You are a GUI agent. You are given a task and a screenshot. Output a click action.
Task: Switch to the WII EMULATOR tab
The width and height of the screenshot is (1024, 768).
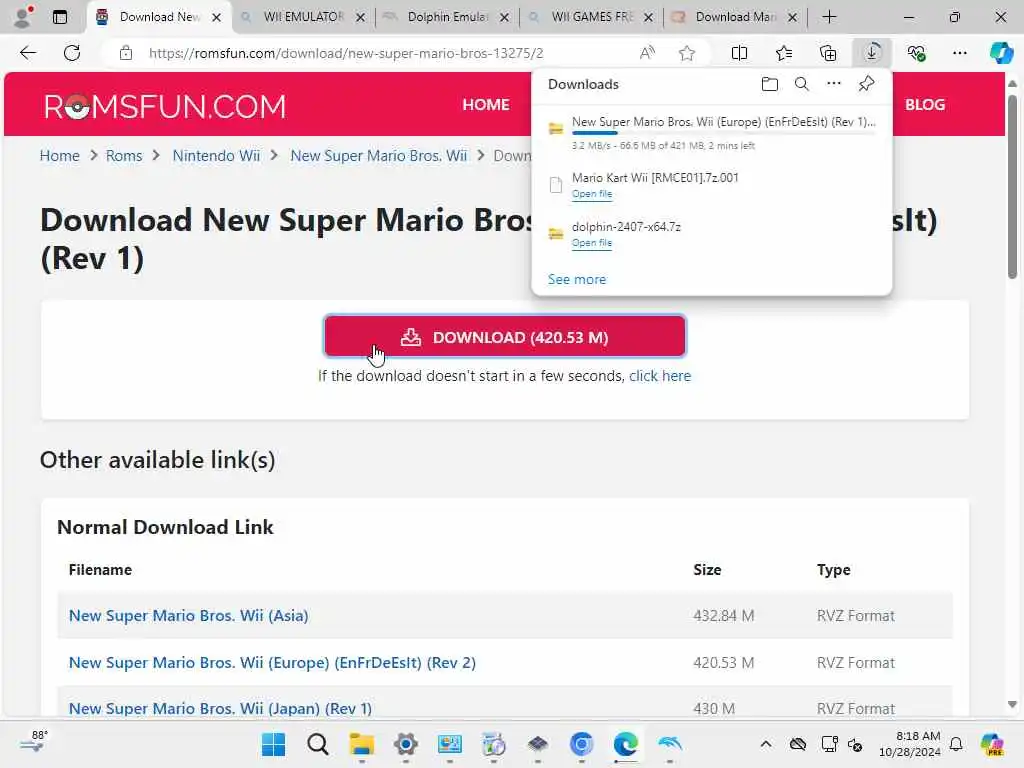(x=303, y=17)
